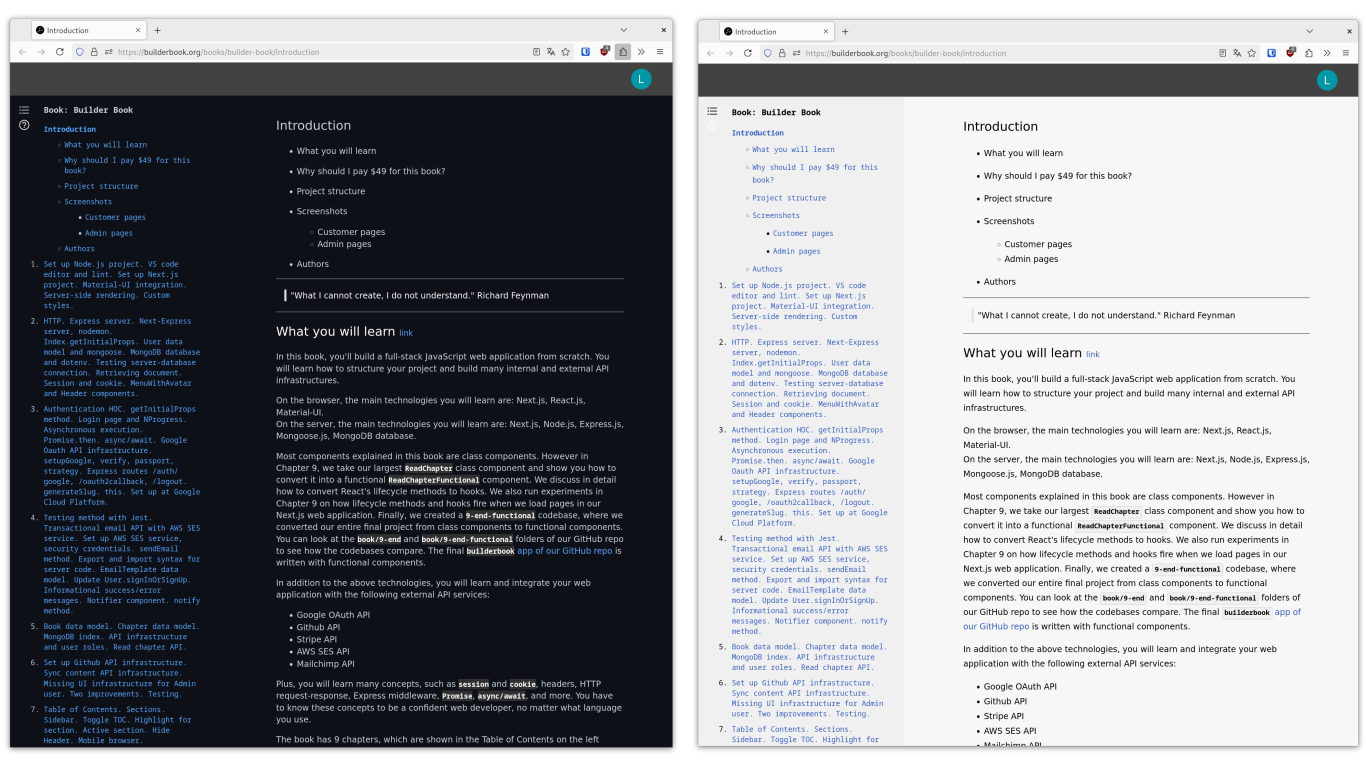Open Firefox application menu in dark window
The height and width of the screenshot is (768, 1366).
click(x=659, y=52)
